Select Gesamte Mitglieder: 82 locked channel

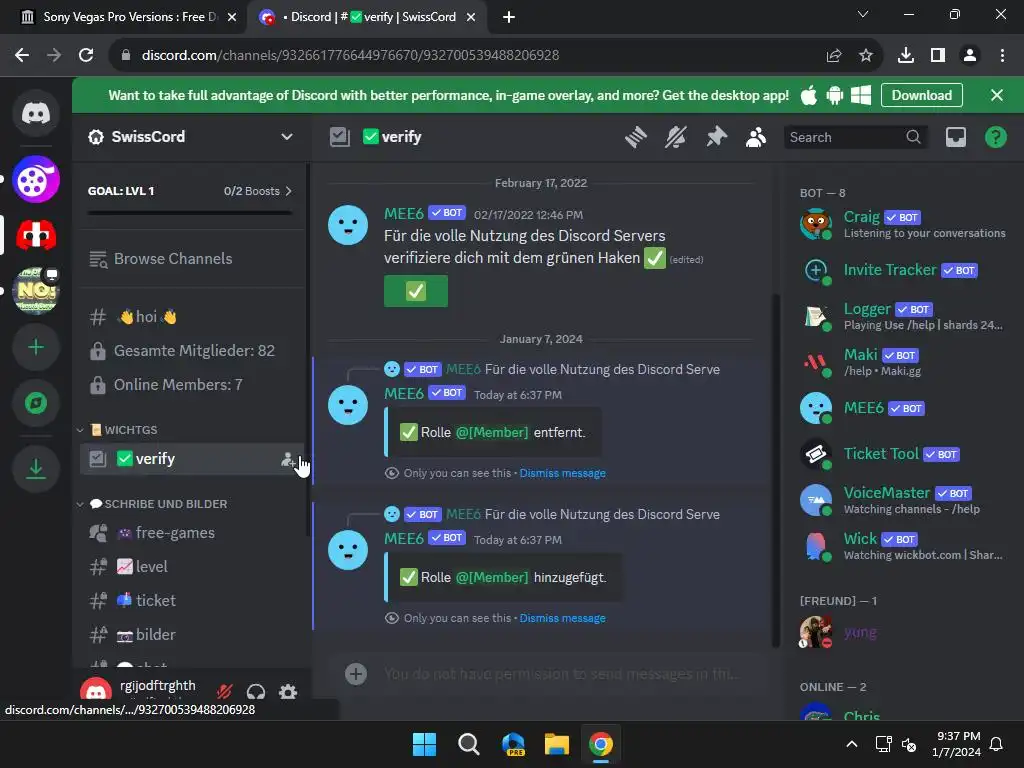[190, 351]
